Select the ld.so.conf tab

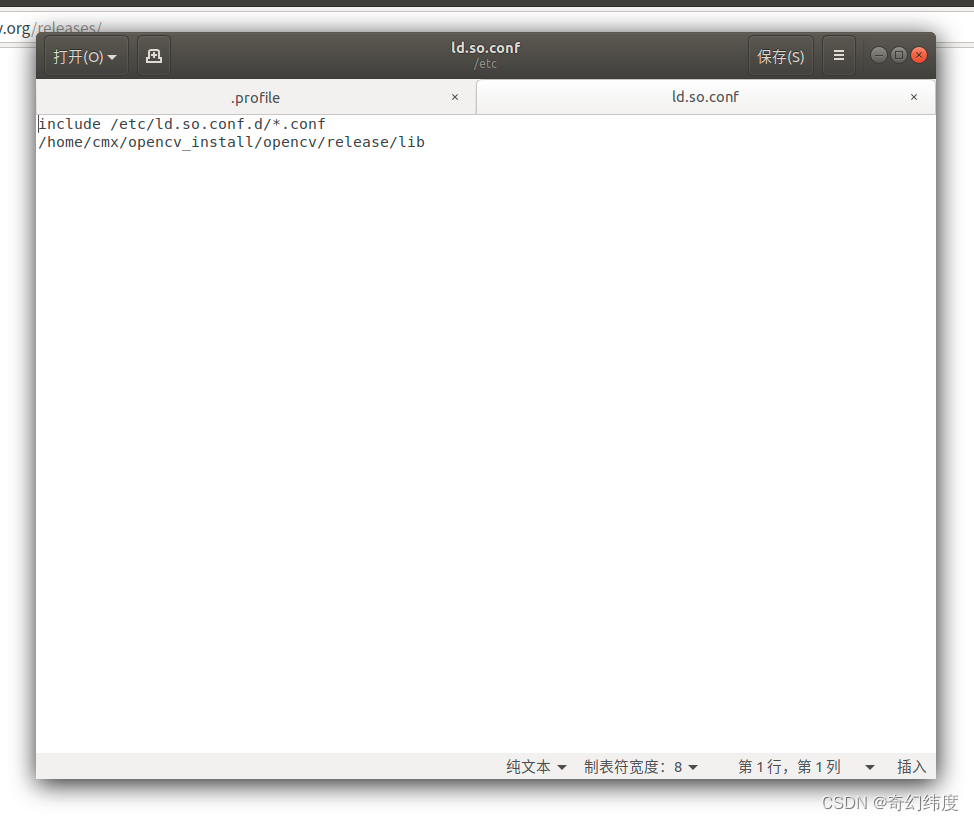tap(705, 97)
